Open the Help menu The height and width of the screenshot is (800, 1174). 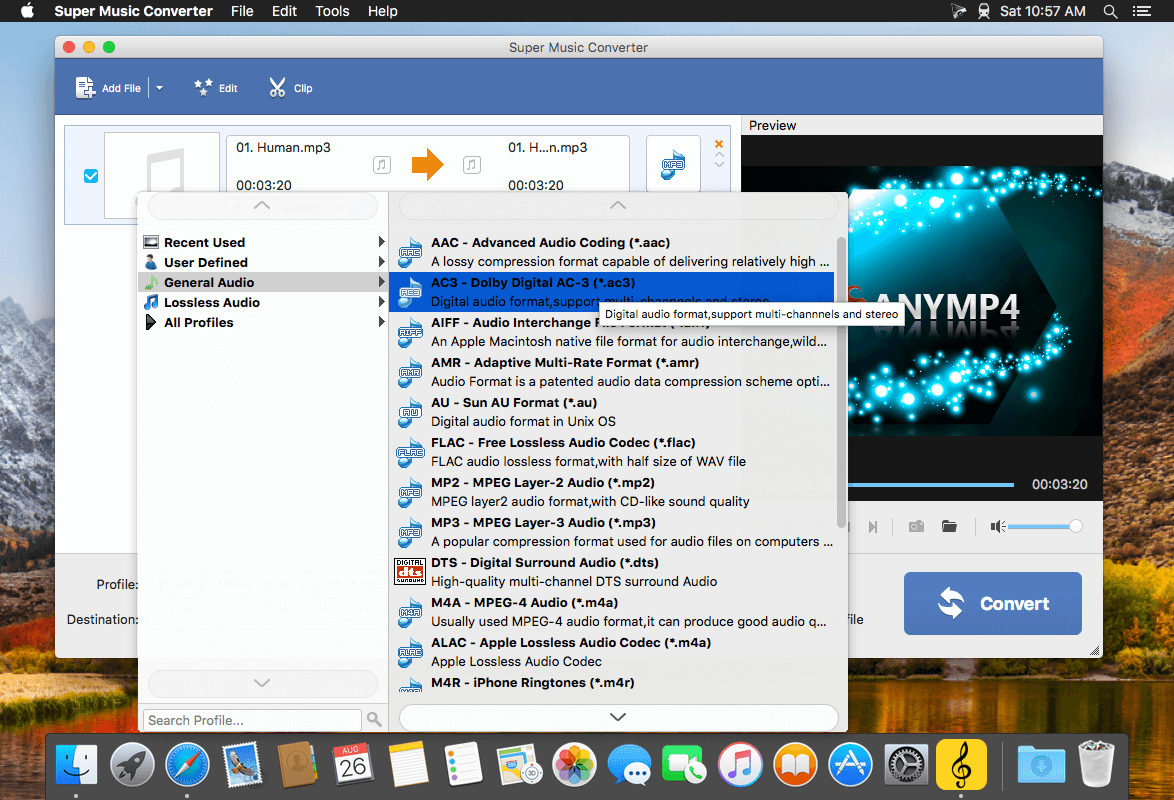click(x=383, y=11)
